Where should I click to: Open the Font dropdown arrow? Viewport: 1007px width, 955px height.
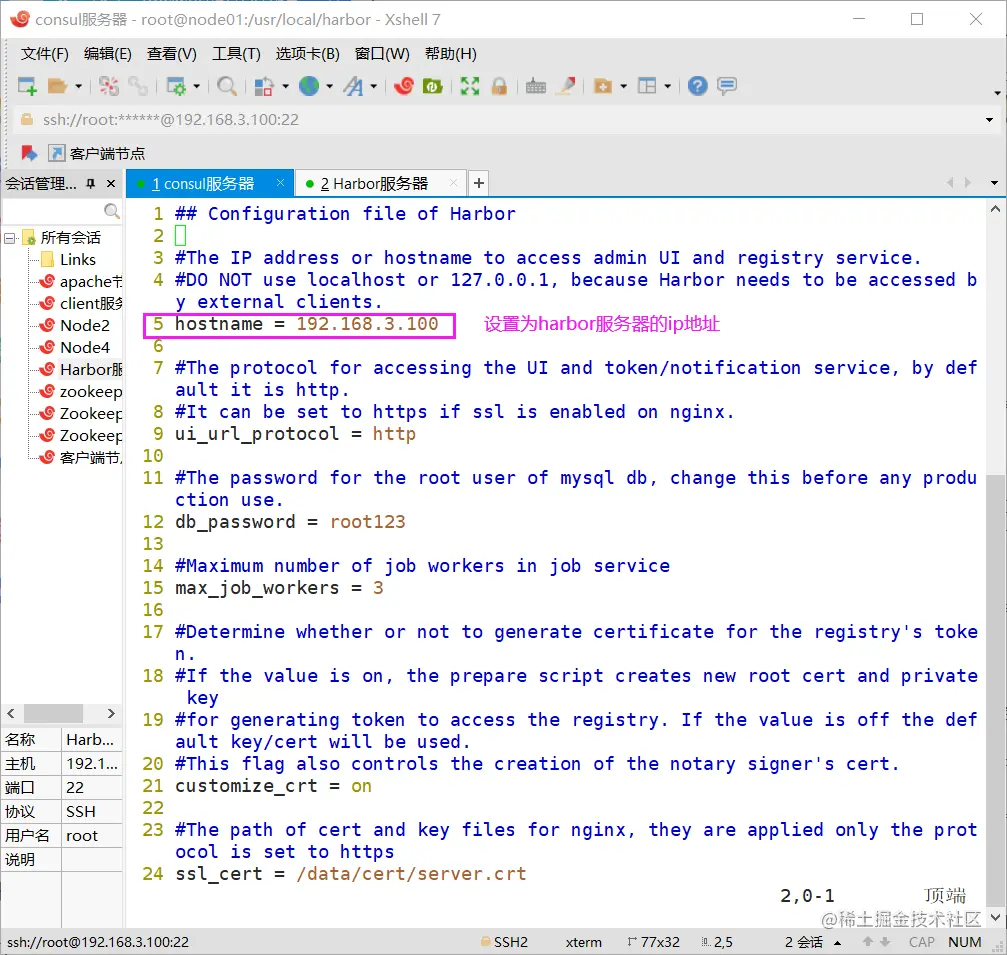373,86
